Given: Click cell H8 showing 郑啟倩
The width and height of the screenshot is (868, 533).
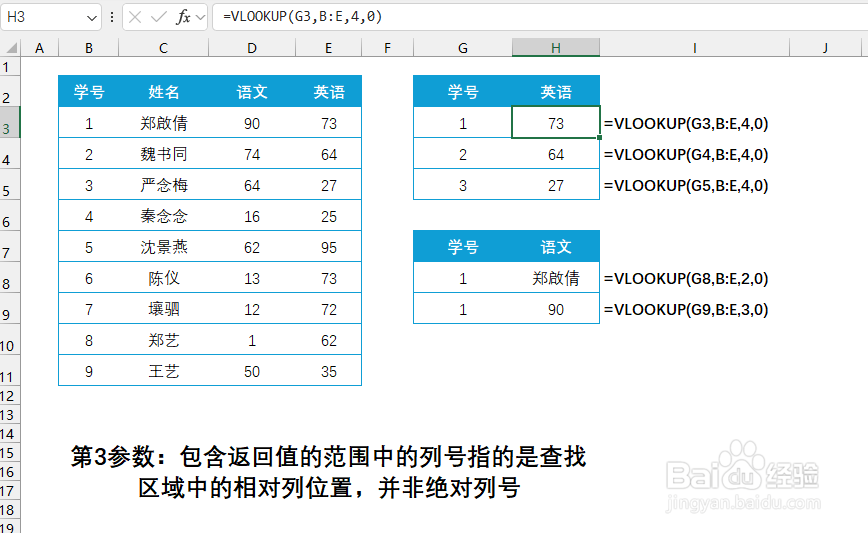Looking at the screenshot, I should pyautogui.click(x=556, y=278).
